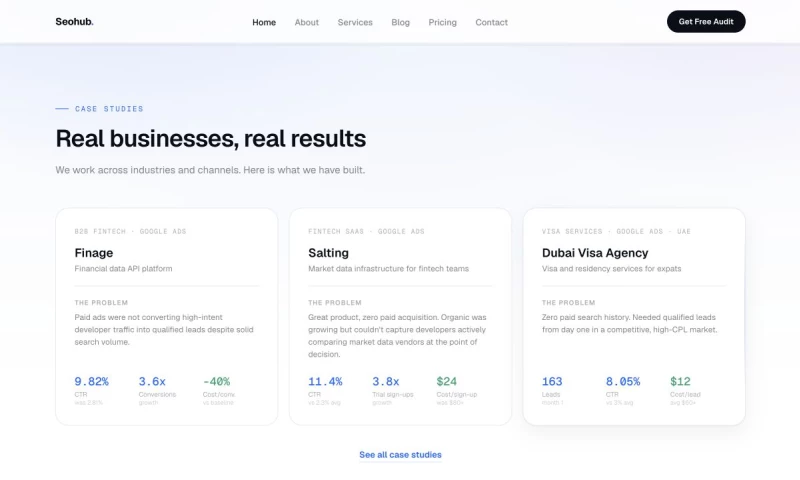
Task: Open the Finage case study title
Action: [x=94, y=253]
